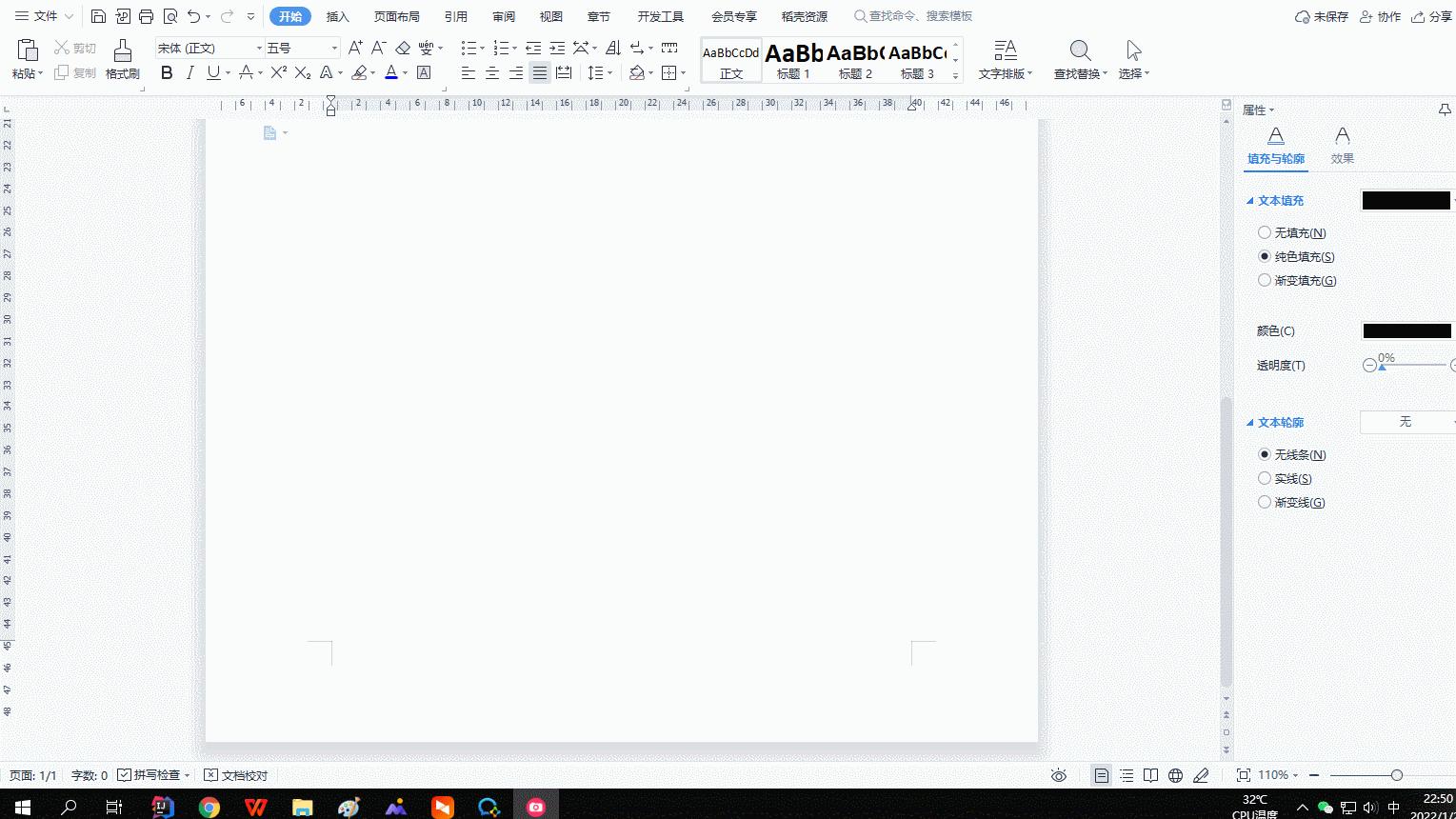Screen dimensions: 1456x819
Task: Switch to the 插入 (Insert) ribbon tab
Action: [x=337, y=16]
